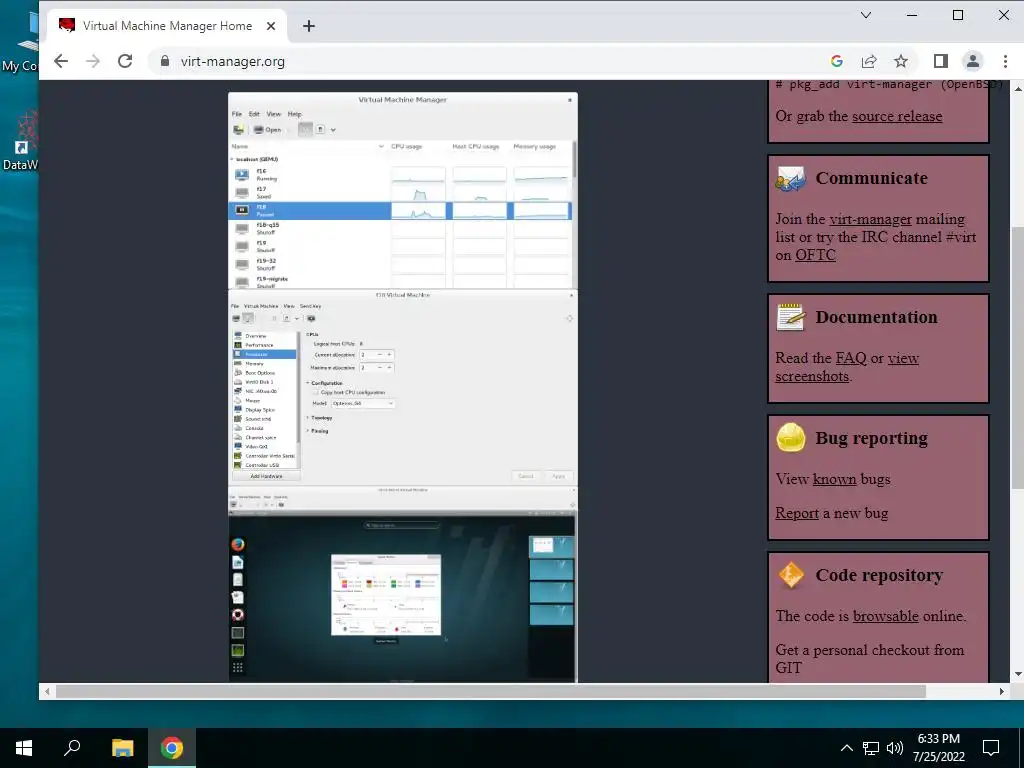
Task: Open the browsable code link
Action: click(x=886, y=616)
